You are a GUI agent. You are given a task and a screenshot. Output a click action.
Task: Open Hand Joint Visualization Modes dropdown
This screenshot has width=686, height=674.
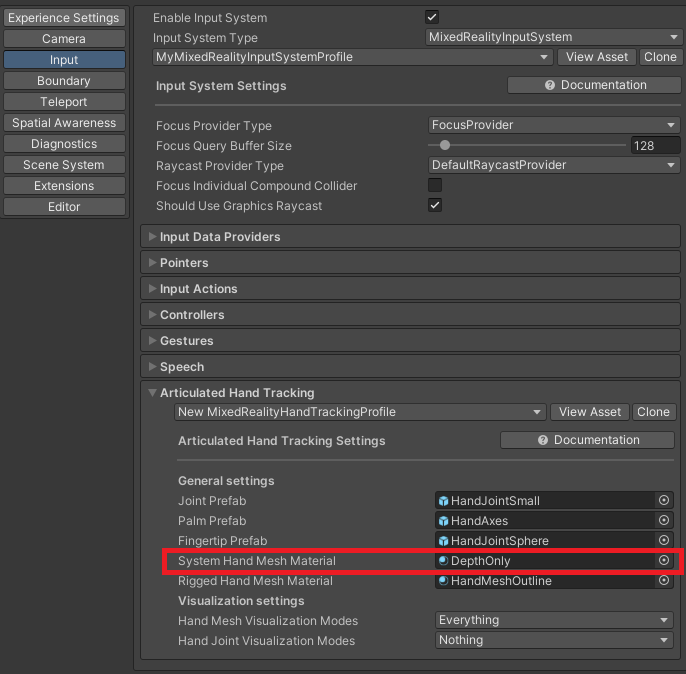[x=554, y=640]
